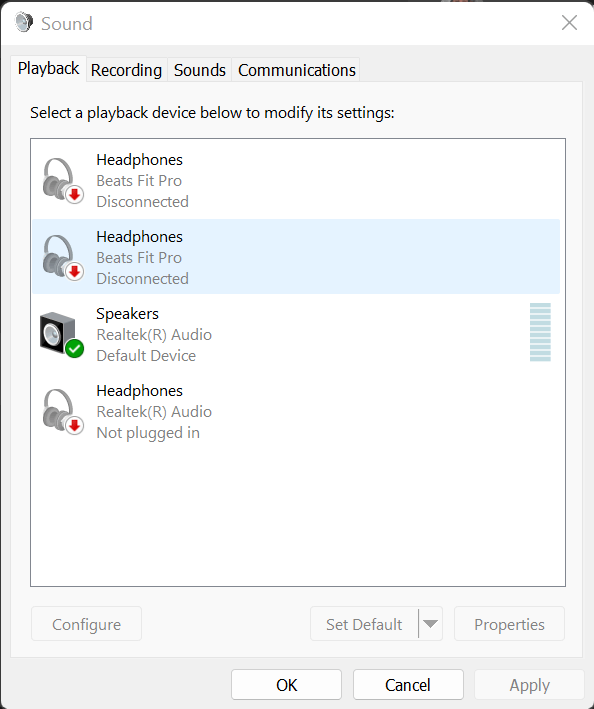Click the Realtek Speakers device icon
Image resolution: width=594 pixels, height=709 pixels.
[61, 335]
